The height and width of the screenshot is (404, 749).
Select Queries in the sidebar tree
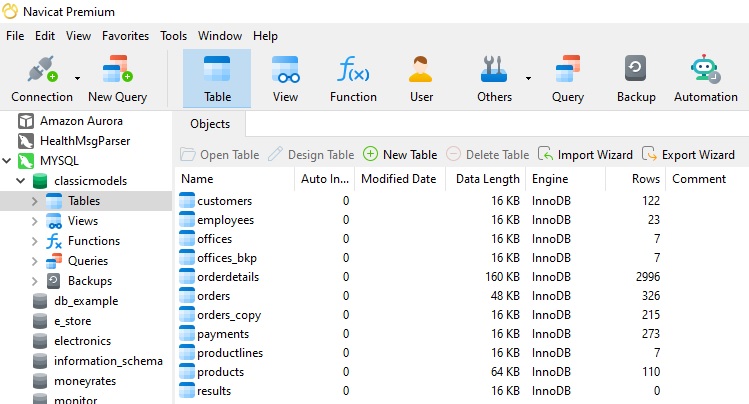(88, 261)
